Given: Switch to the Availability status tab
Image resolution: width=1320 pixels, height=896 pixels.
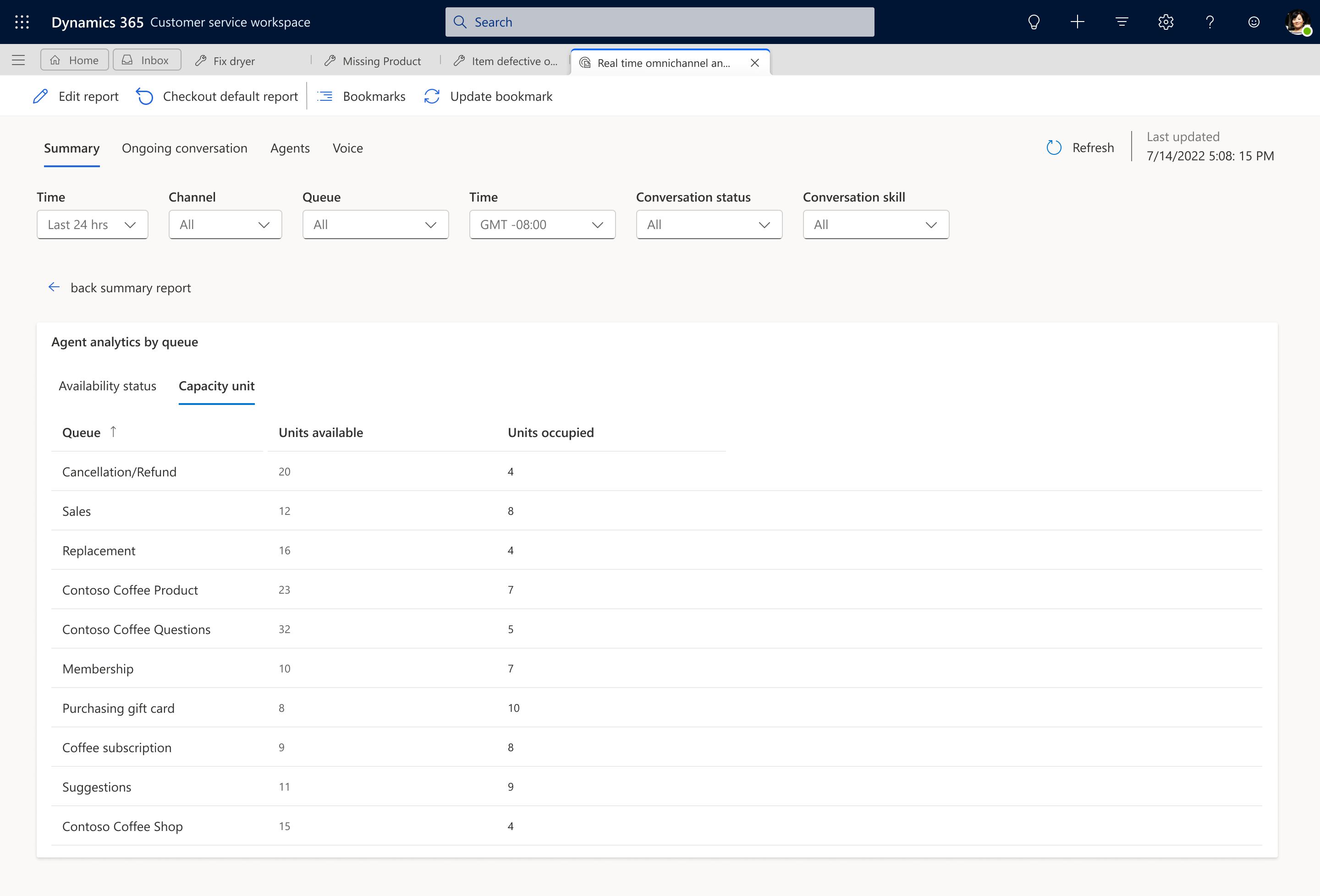Looking at the screenshot, I should click(x=107, y=385).
